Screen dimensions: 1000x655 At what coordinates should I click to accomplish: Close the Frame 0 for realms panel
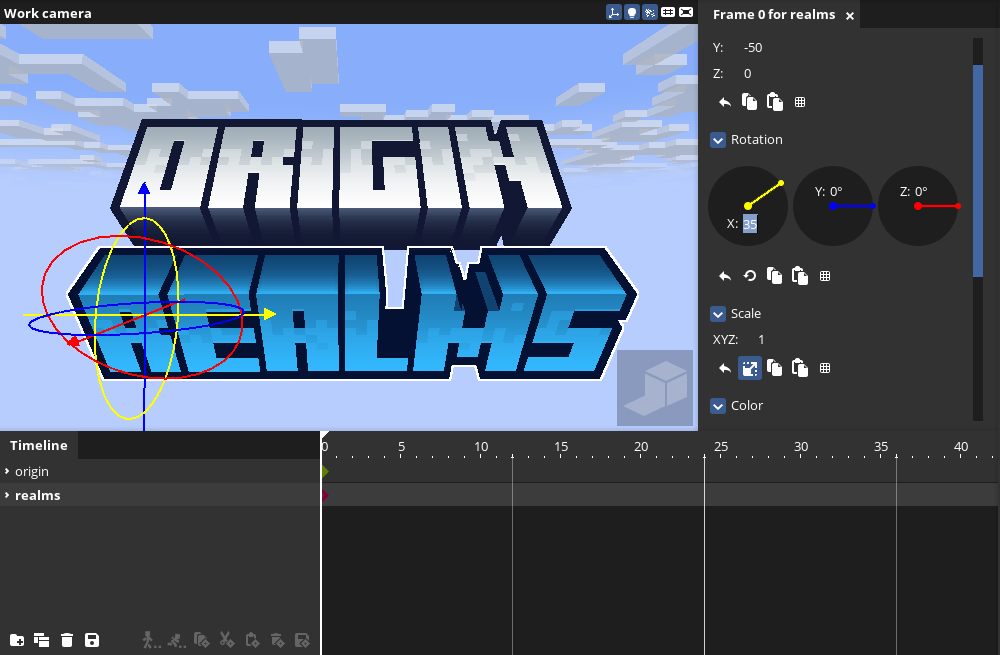tap(850, 16)
